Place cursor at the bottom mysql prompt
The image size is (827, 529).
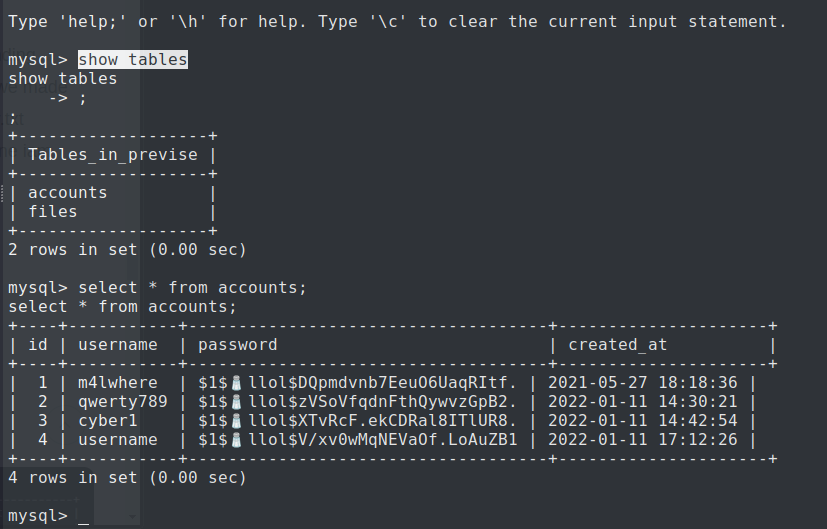pos(83,516)
